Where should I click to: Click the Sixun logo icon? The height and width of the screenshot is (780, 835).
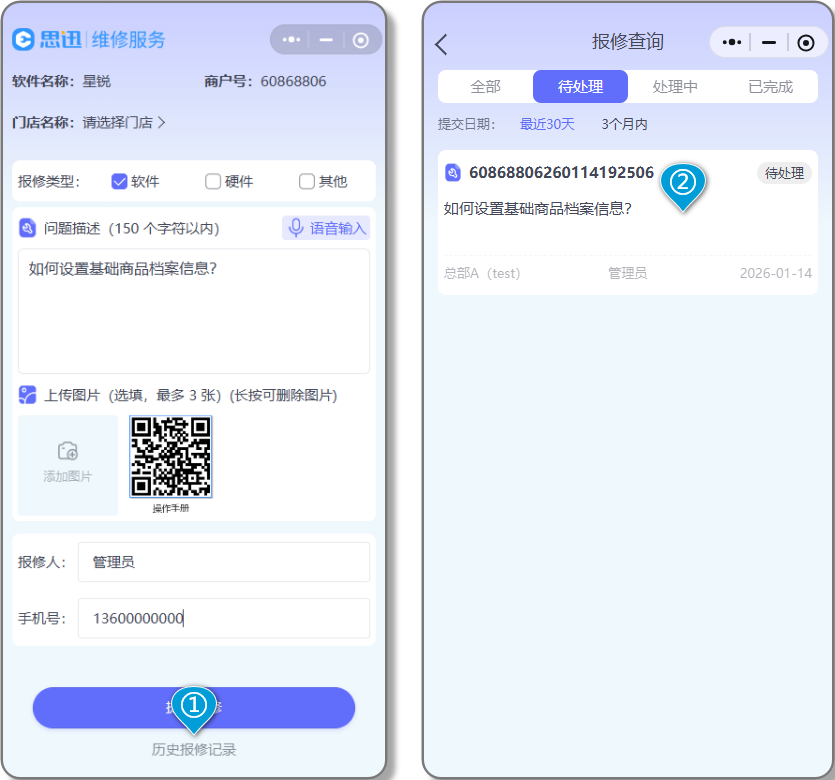(24, 40)
